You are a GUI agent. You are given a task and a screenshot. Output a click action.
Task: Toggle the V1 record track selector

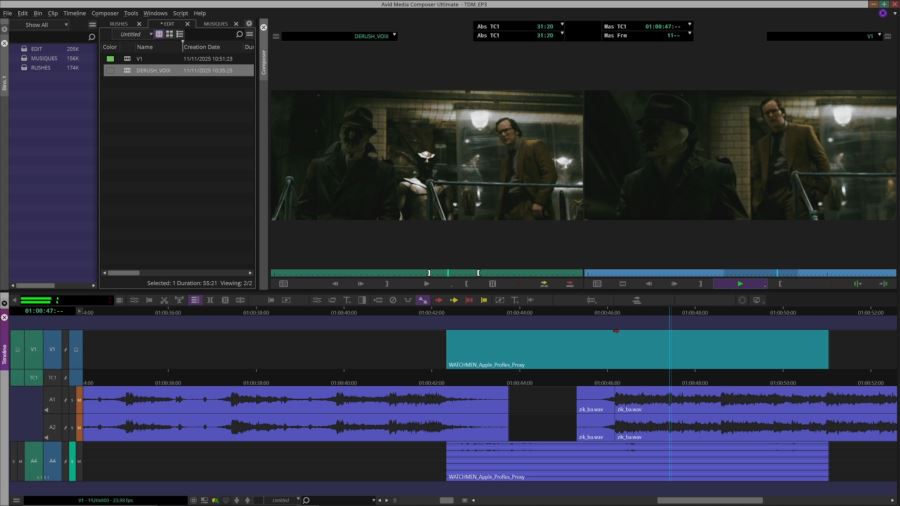tap(53, 349)
